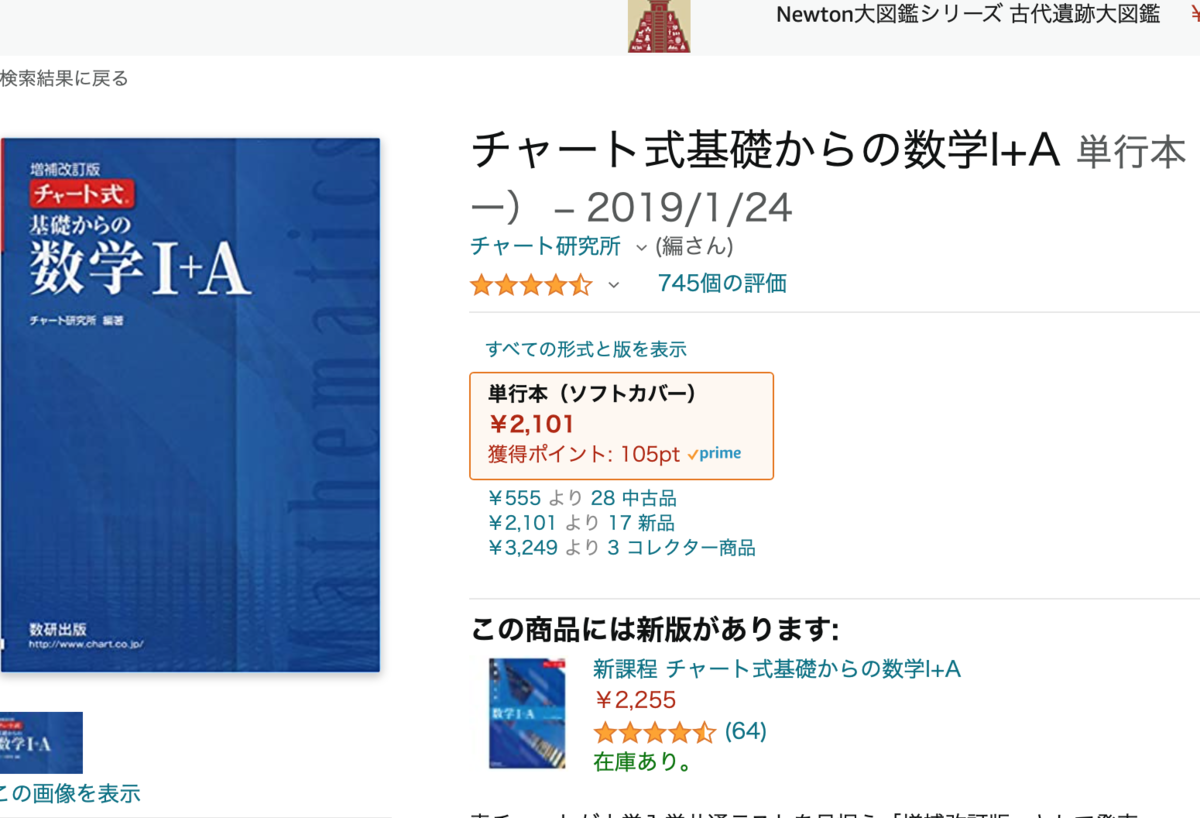Go back via 検索結果に戻る link
This screenshot has width=1200, height=818.
(64, 78)
